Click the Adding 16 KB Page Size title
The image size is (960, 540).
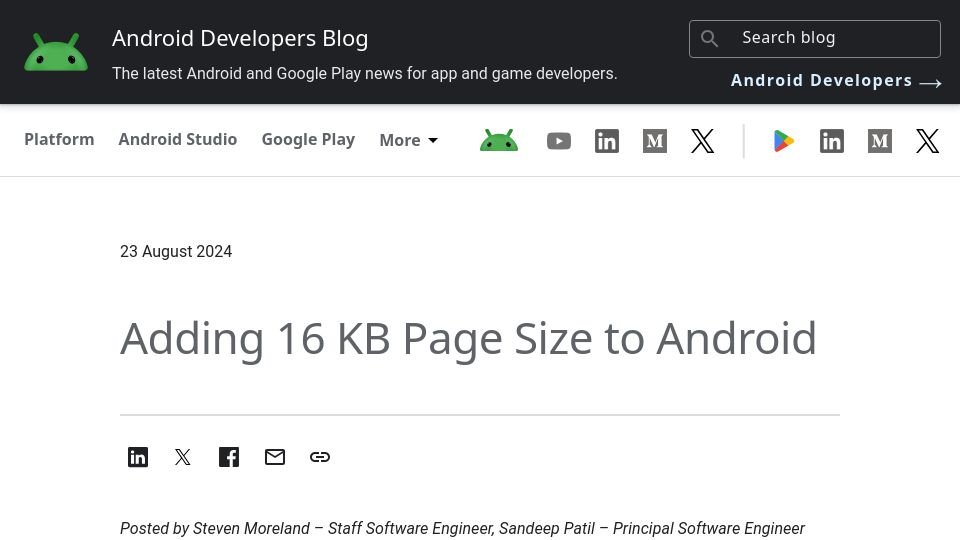coord(468,339)
